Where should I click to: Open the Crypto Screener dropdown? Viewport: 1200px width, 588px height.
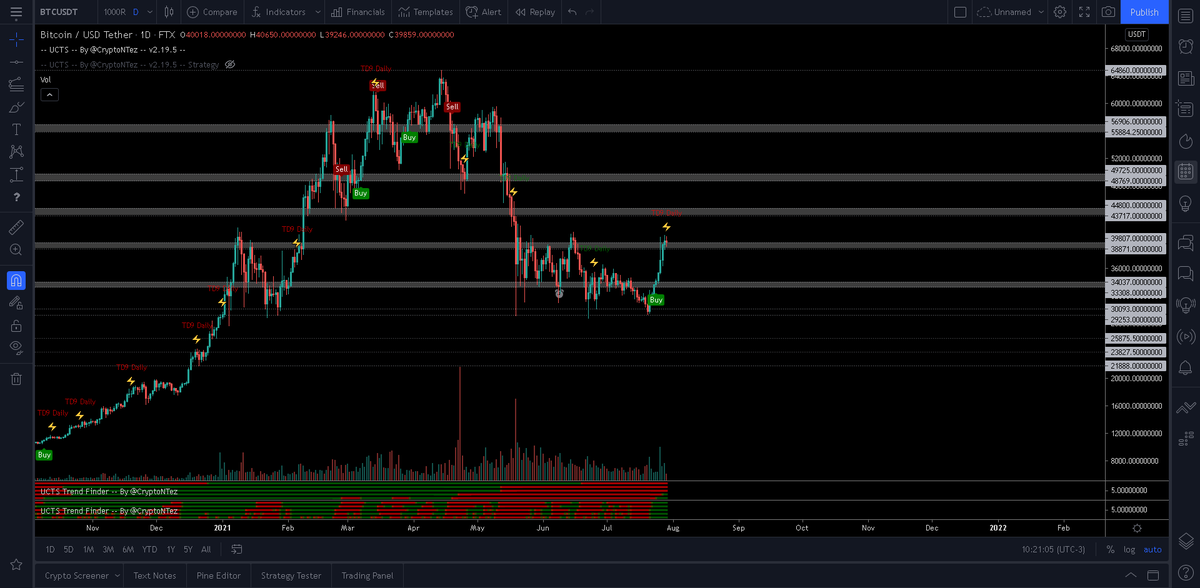tap(82, 575)
